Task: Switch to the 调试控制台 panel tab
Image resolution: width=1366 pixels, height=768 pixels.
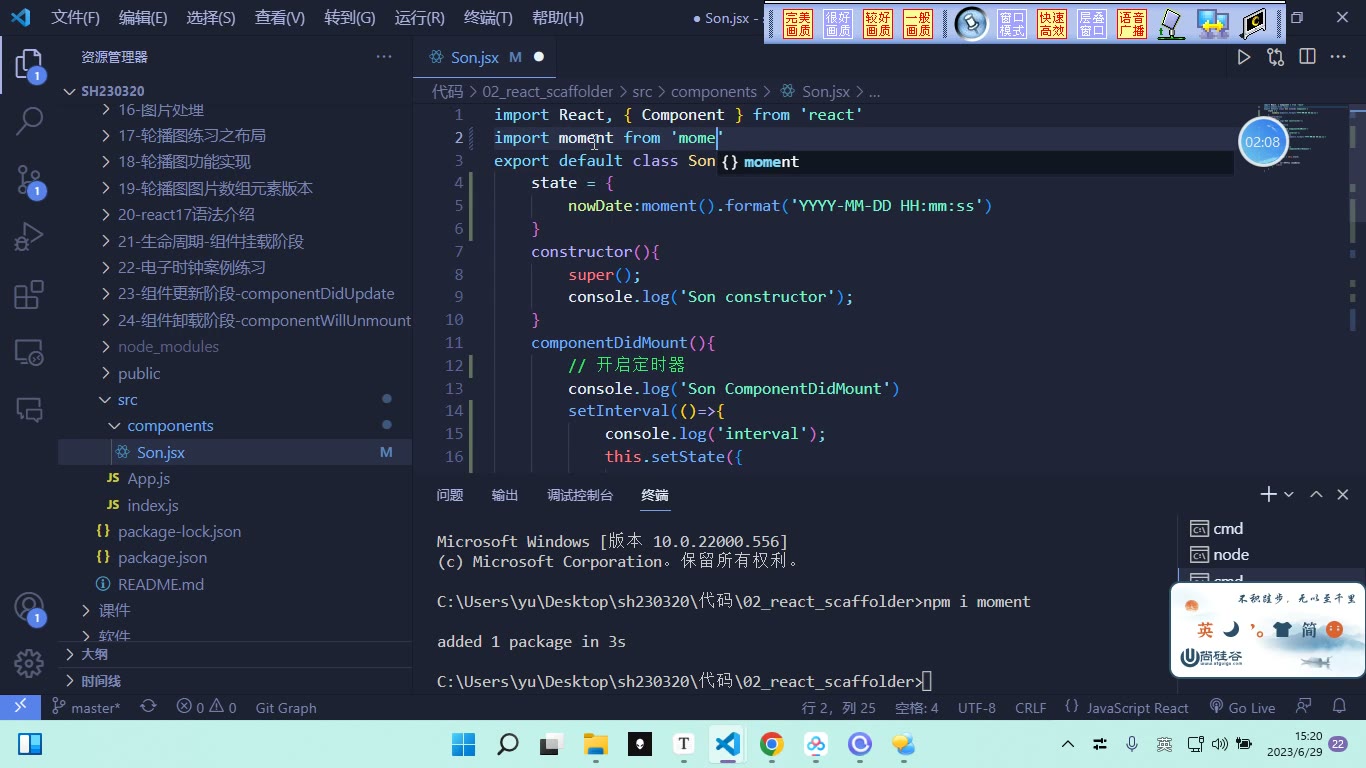Action: (x=580, y=495)
